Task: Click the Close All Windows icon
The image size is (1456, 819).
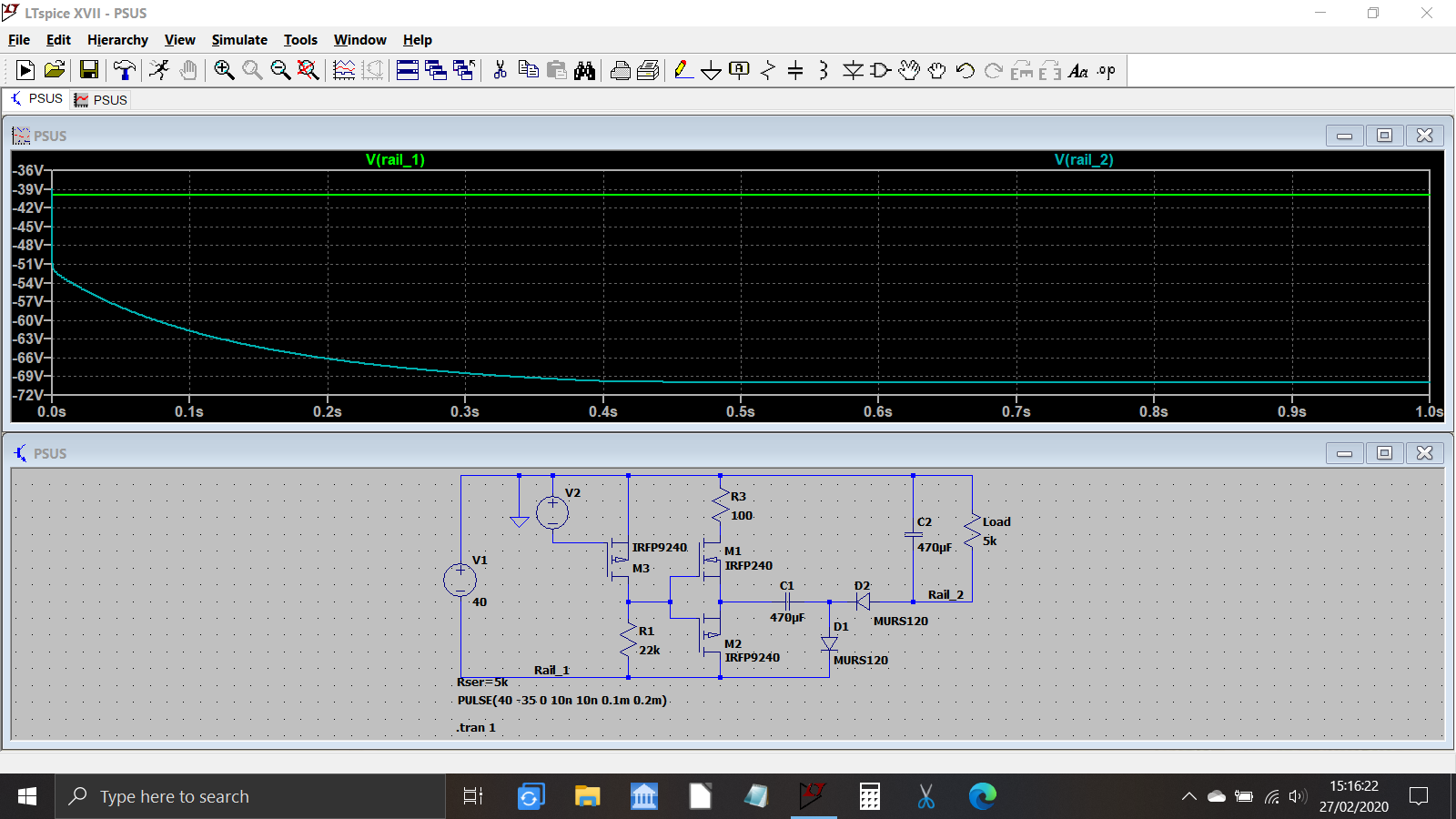Action: click(464, 70)
